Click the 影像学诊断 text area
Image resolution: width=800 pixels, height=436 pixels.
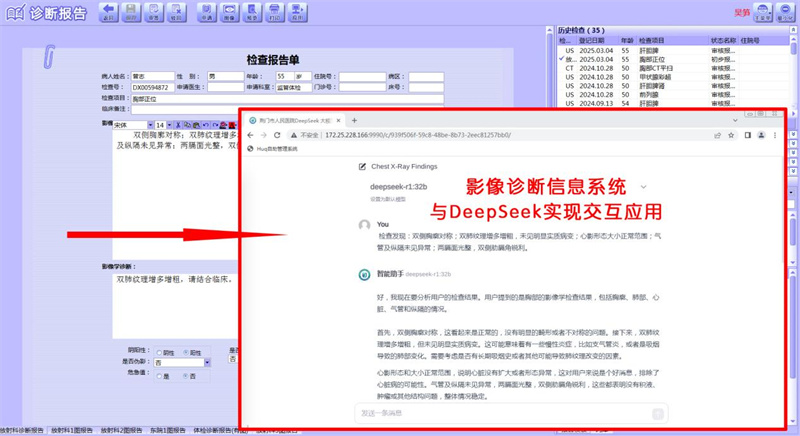coord(176,306)
